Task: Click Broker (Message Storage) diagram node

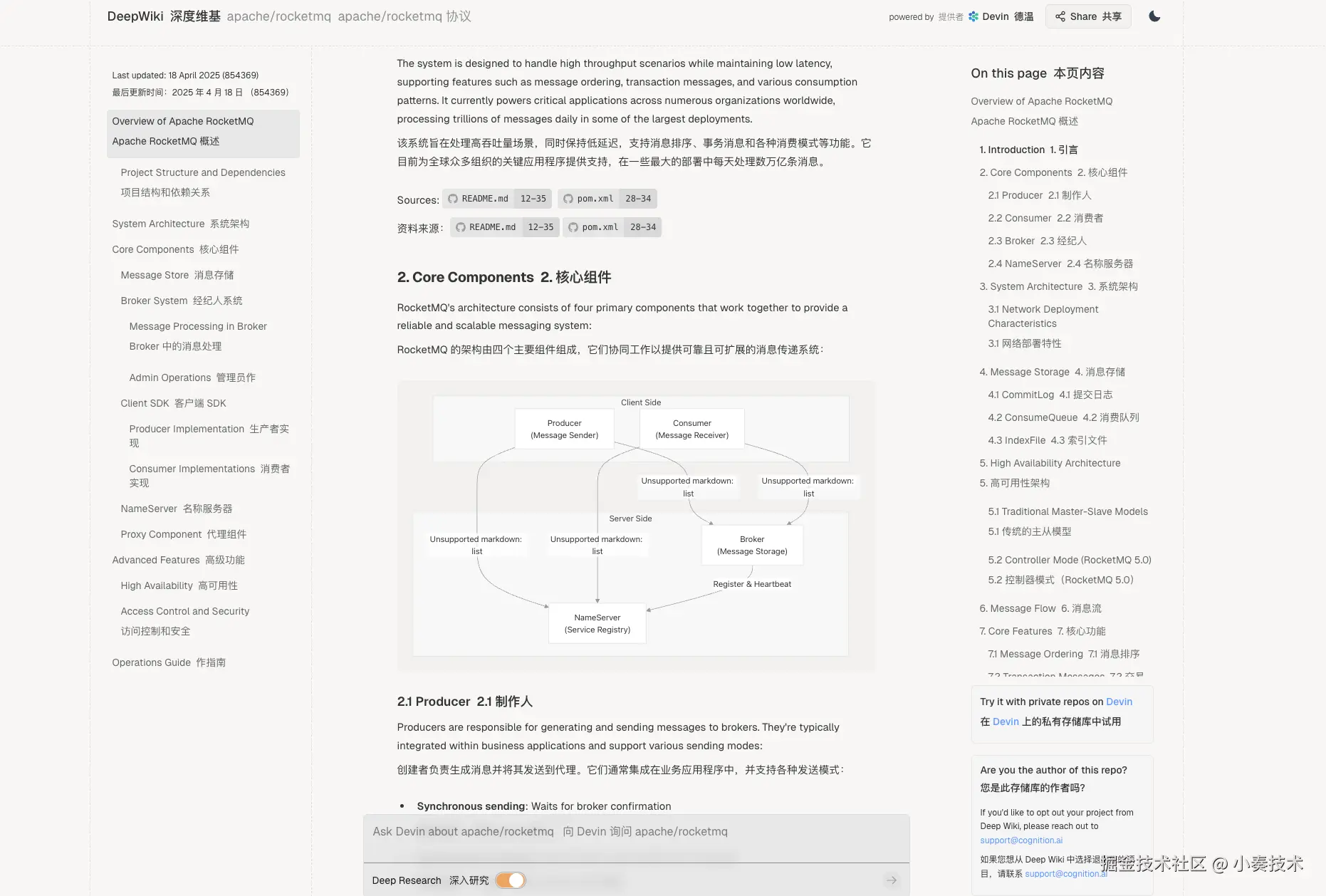Action: [x=752, y=545]
